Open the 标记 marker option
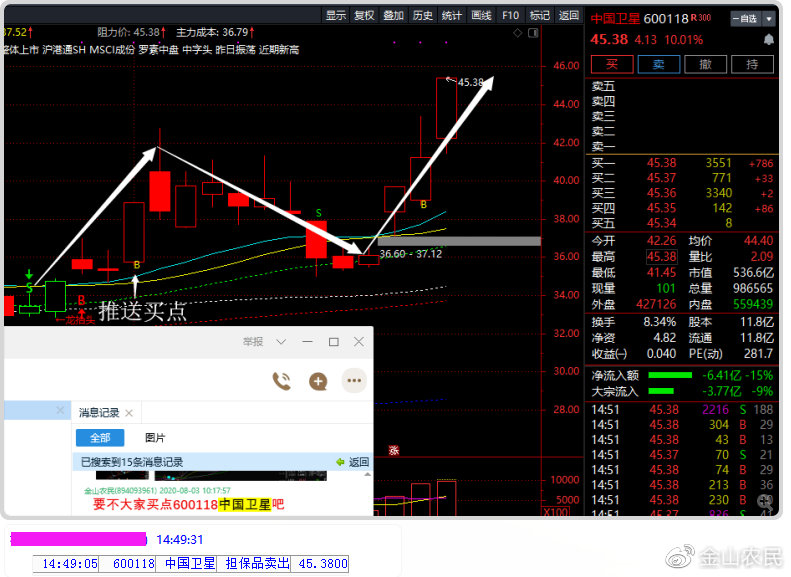 [x=540, y=15]
